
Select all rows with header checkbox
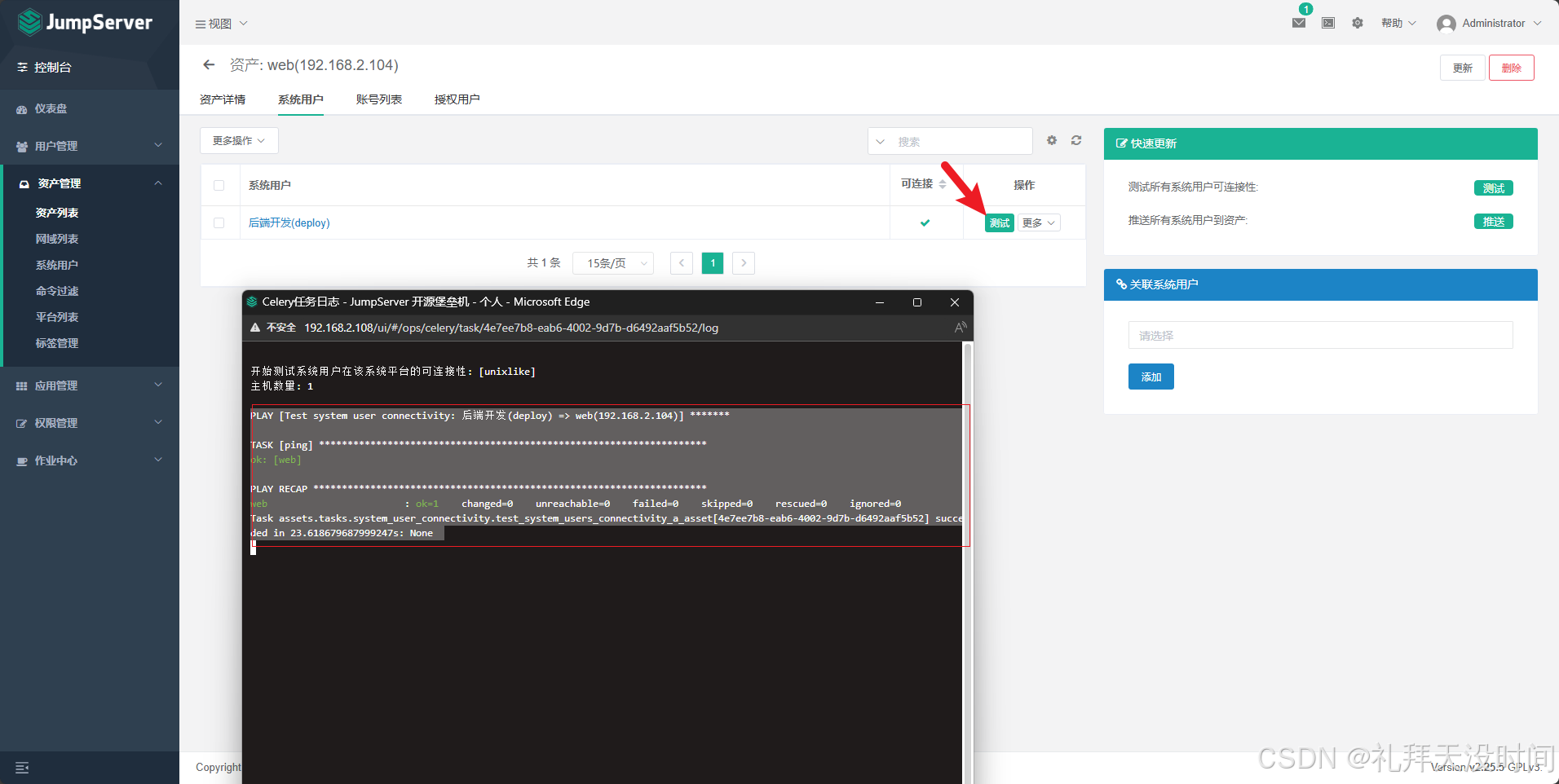219,185
